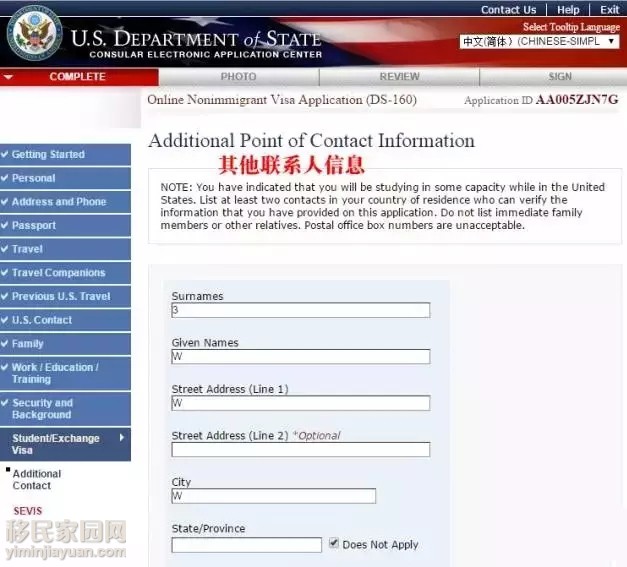This screenshot has height=567, width=627.
Task: Click the Department of State seal logo
Action: pos(35,33)
